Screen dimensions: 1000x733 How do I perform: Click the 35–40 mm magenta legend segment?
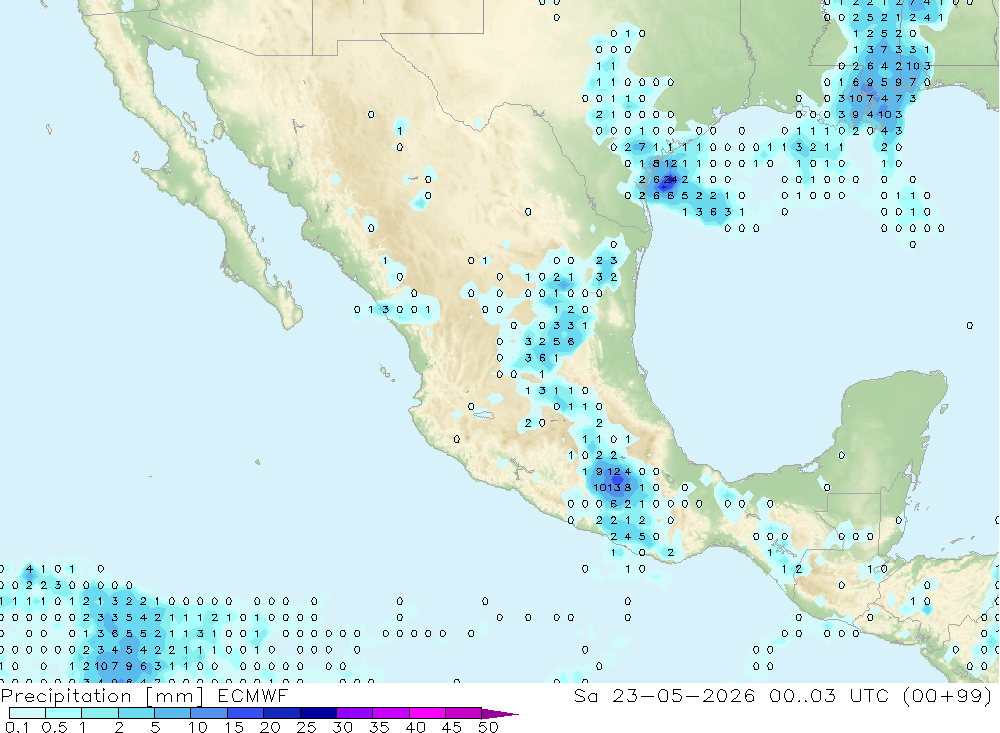[390, 713]
